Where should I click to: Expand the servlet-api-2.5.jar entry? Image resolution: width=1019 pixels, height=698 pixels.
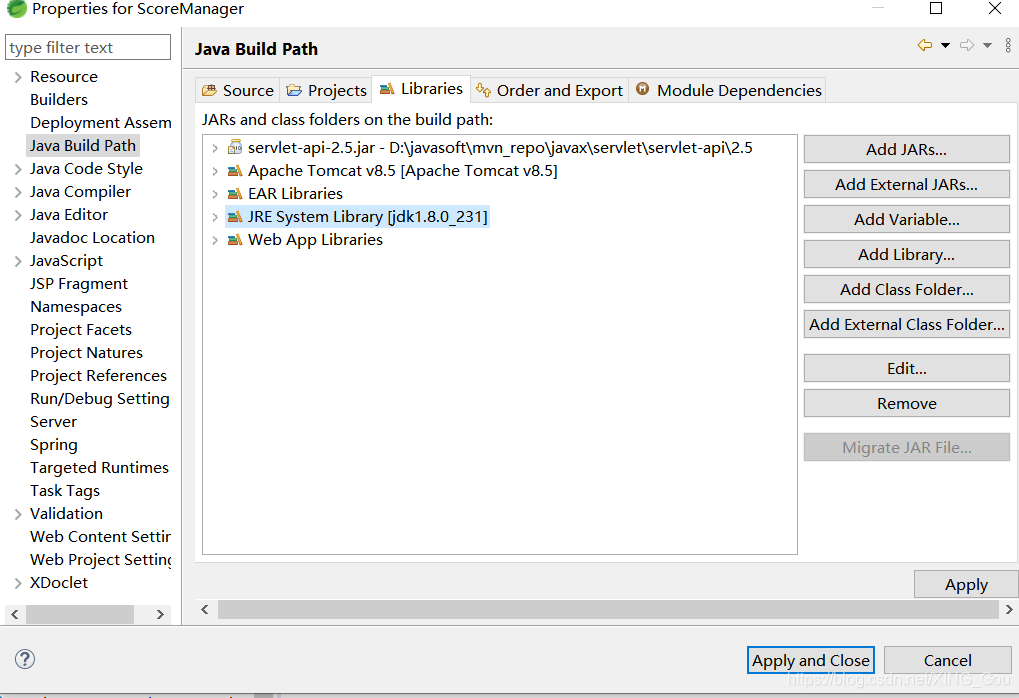(214, 148)
